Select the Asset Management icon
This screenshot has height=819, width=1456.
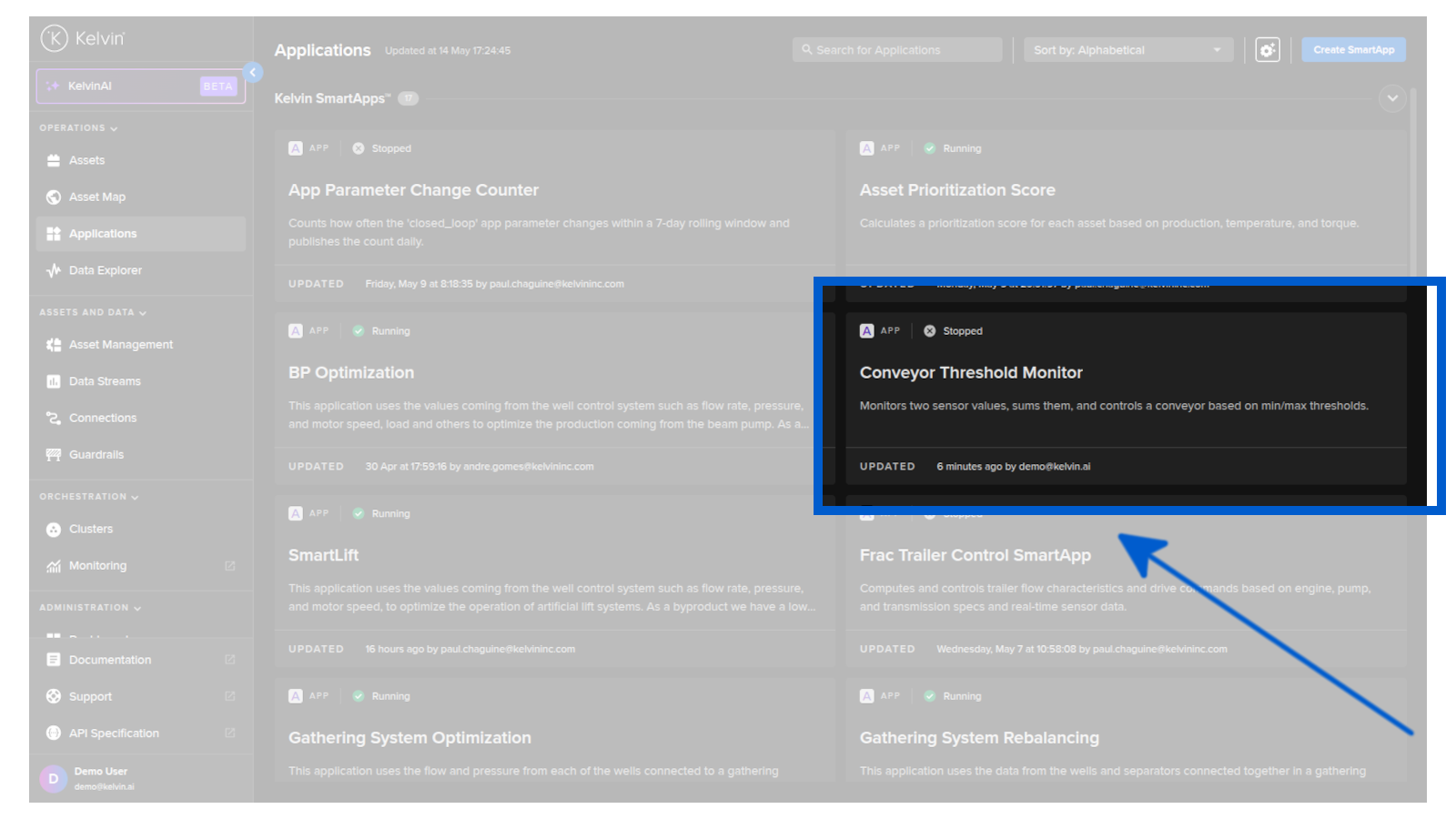point(53,344)
